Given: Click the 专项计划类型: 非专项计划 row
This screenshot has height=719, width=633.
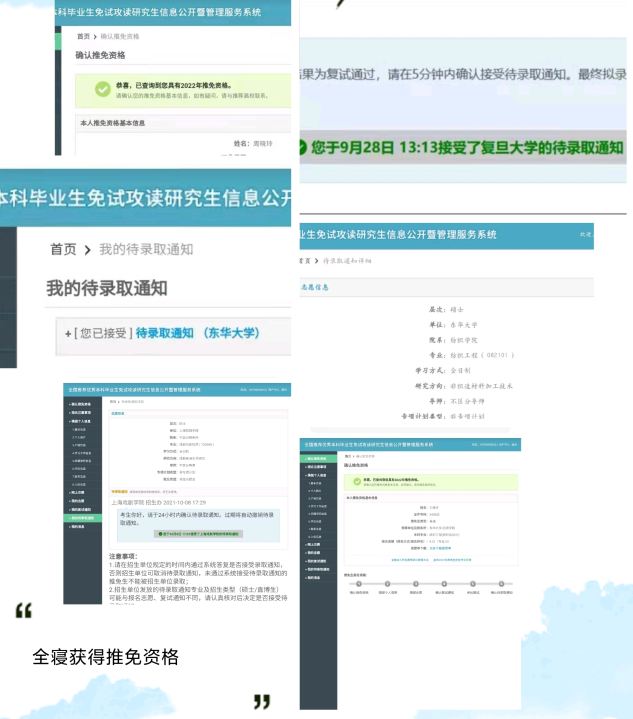Looking at the screenshot, I should point(443,416).
